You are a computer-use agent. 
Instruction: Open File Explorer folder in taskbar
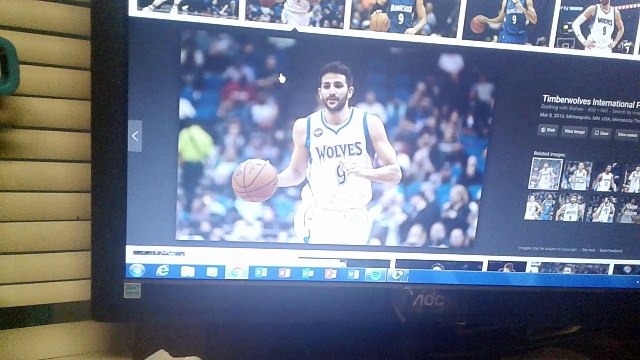187,271
